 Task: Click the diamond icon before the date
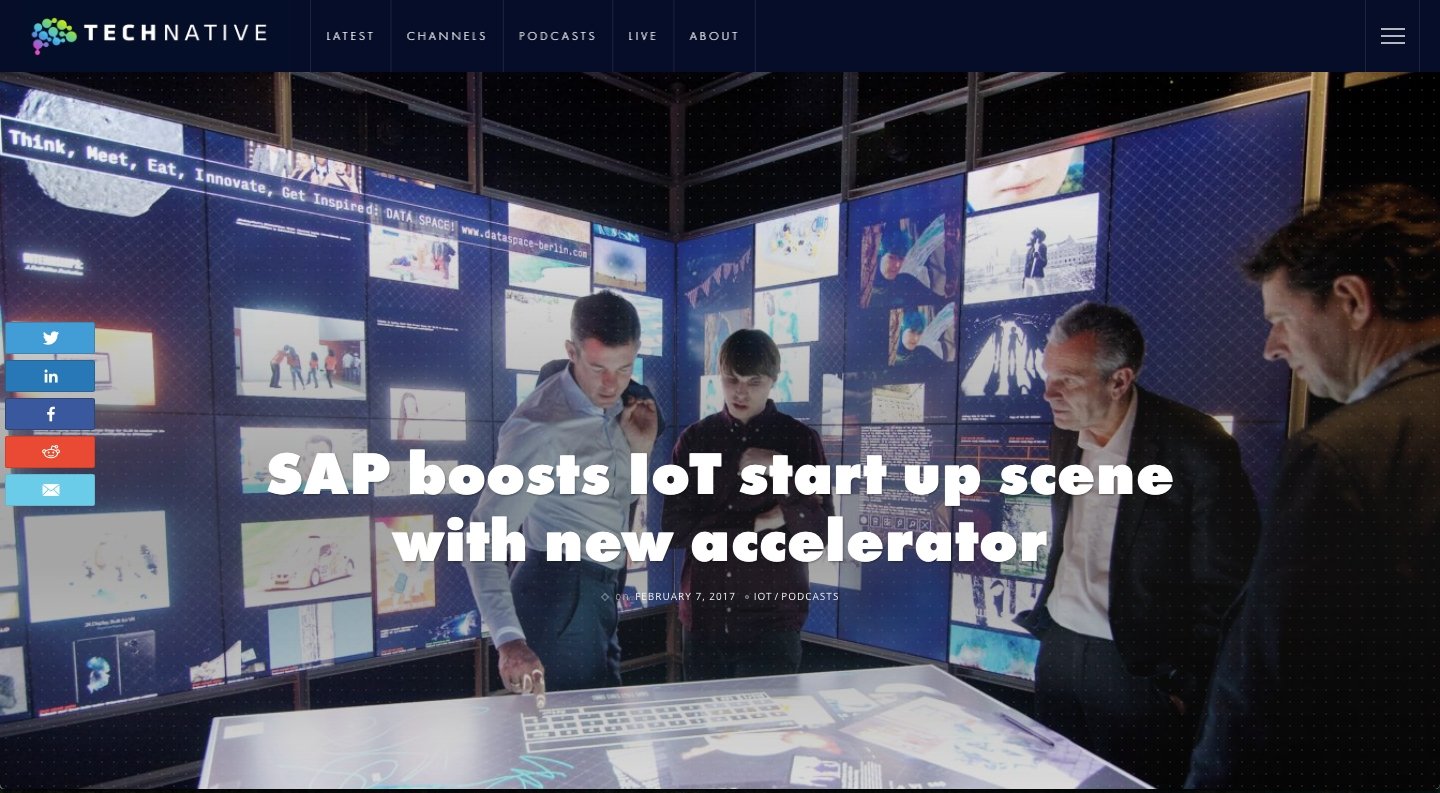pos(605,597)
